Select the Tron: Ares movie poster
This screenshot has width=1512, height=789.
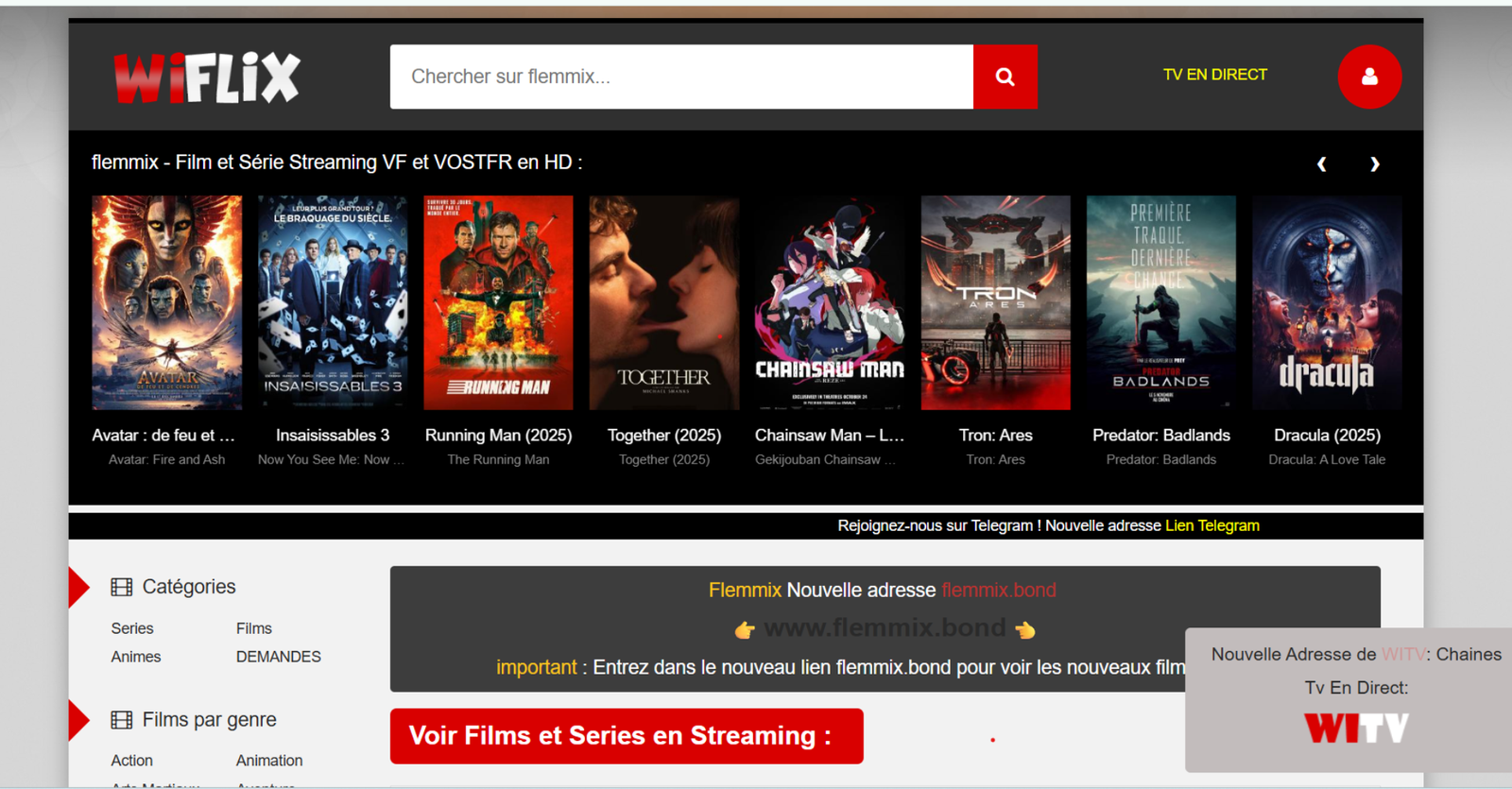(x=995, y=302)
